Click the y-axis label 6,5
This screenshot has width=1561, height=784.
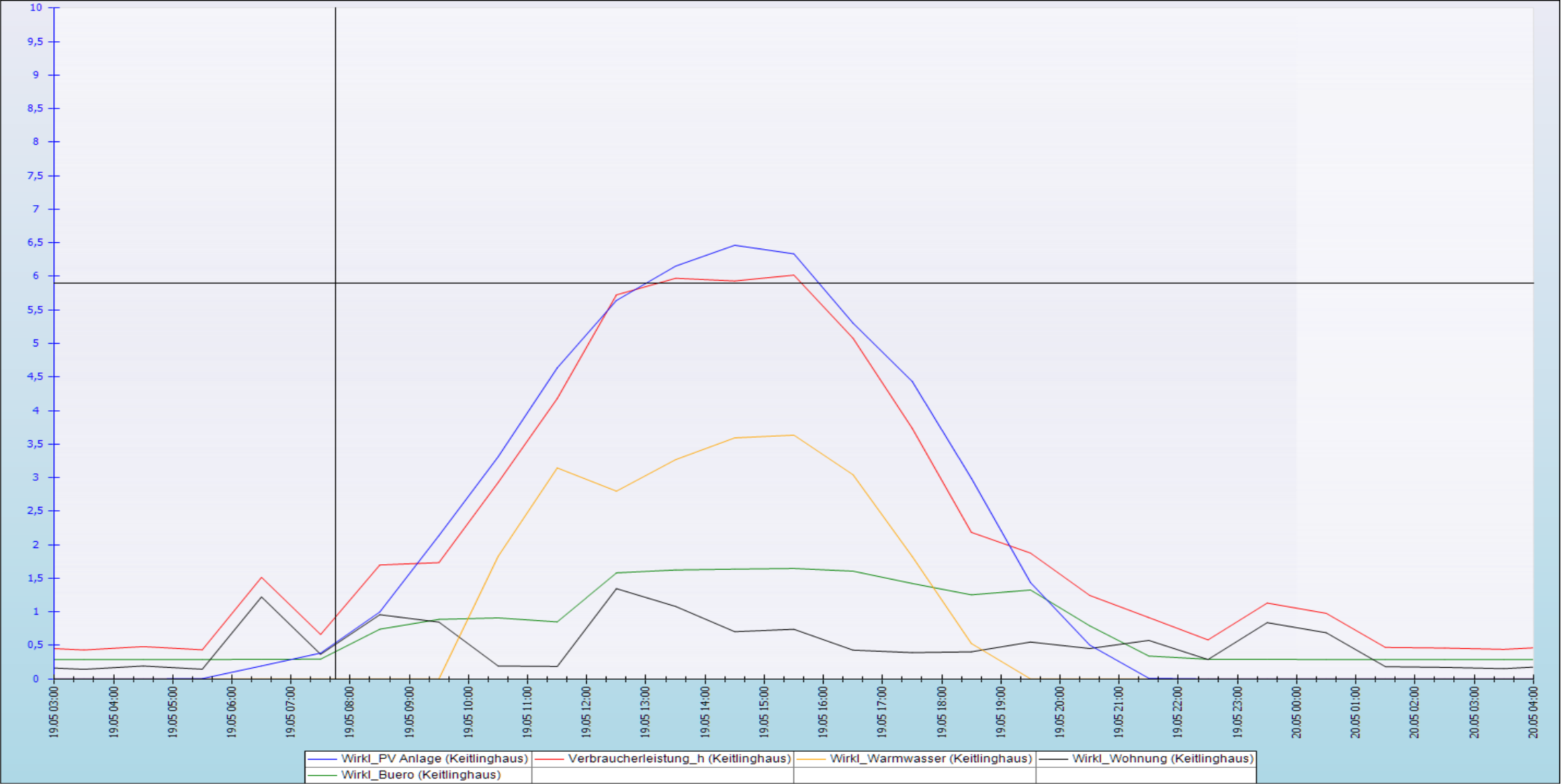point(35,242)
